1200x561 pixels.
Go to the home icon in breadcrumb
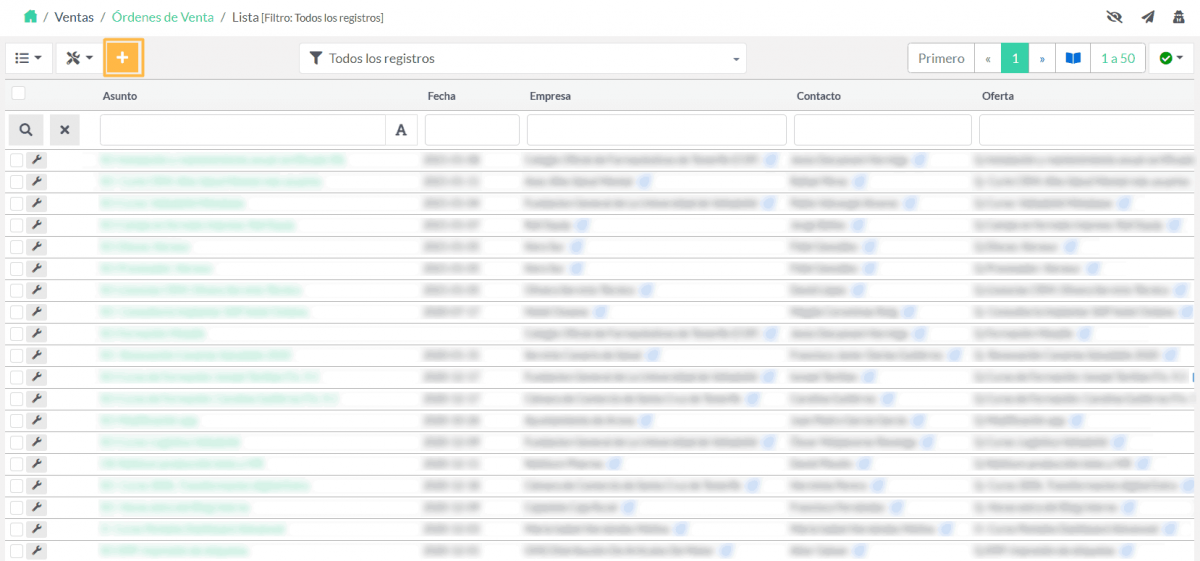coord(30,17)
